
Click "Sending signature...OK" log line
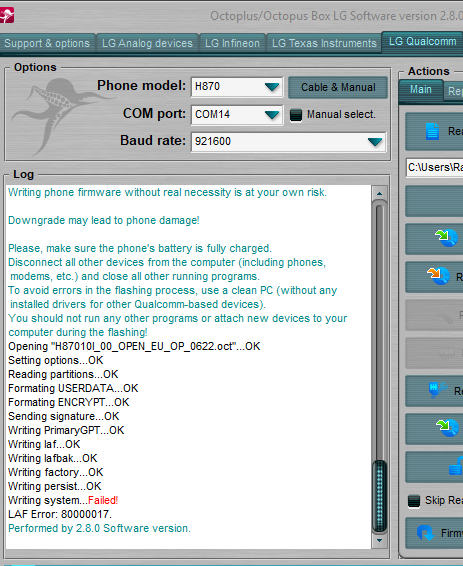pos(64,416)
